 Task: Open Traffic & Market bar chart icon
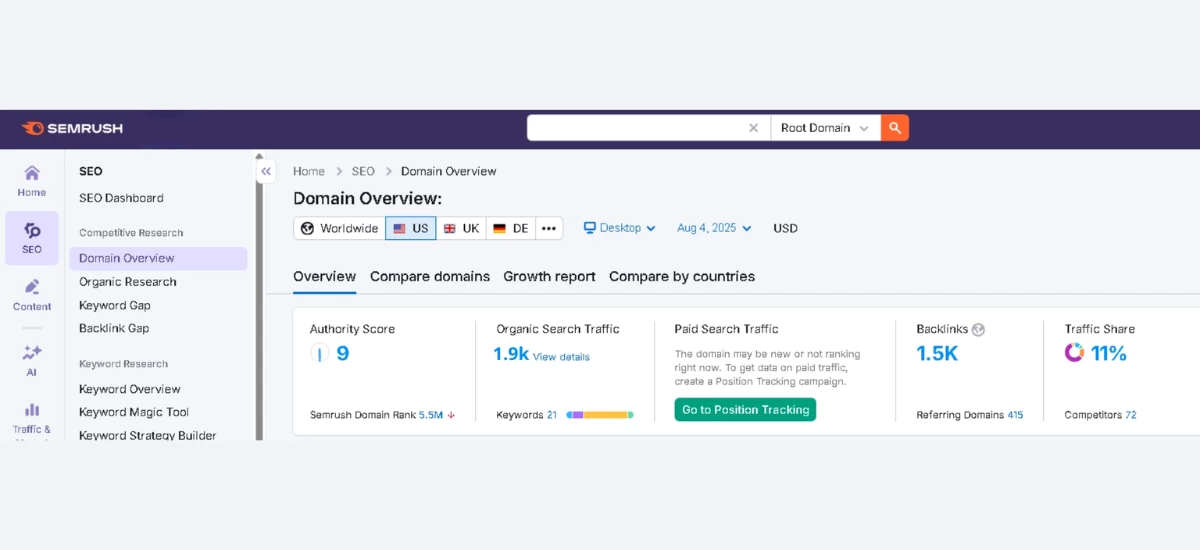32,418
